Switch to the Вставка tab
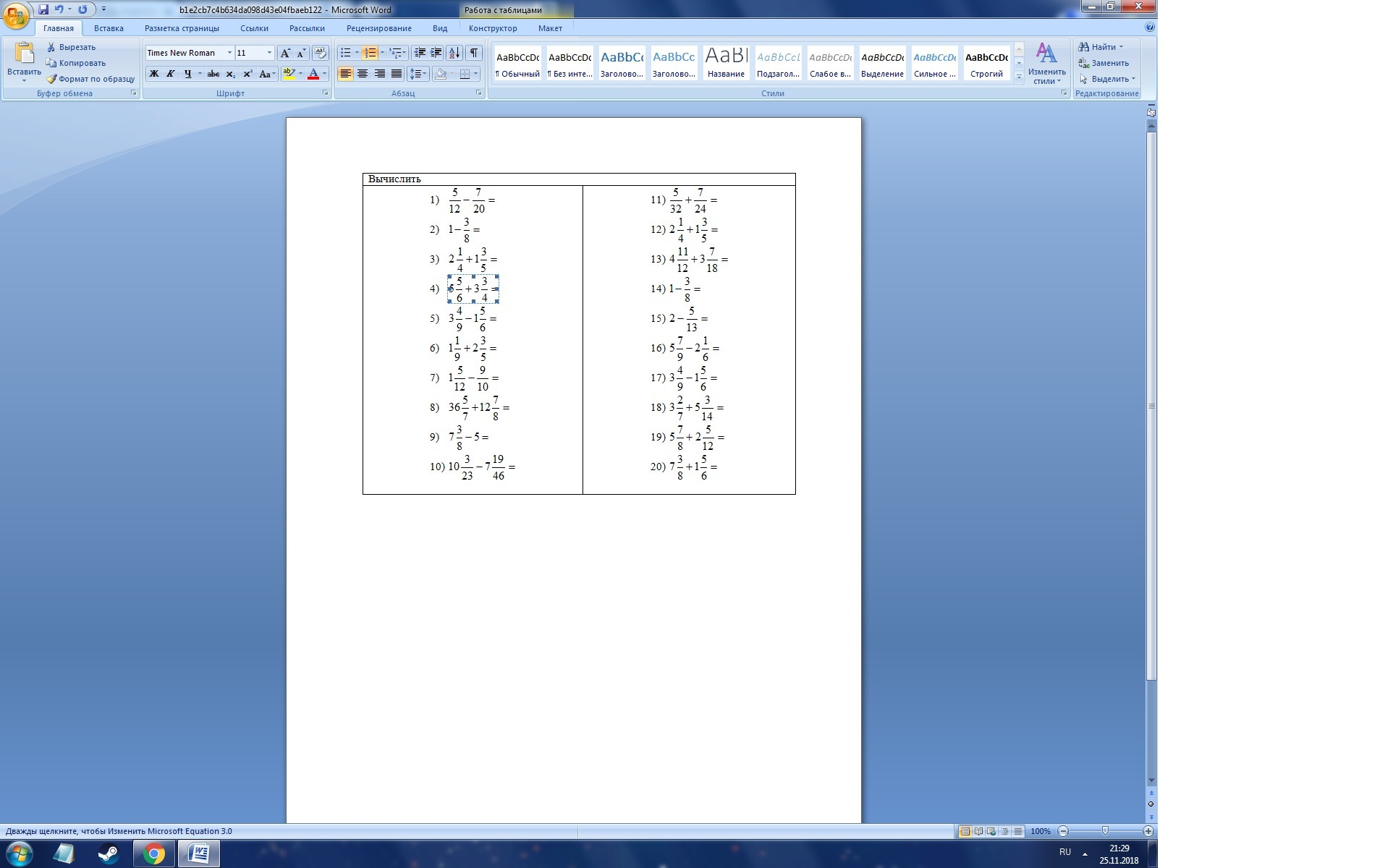 [x=109, y=28]
